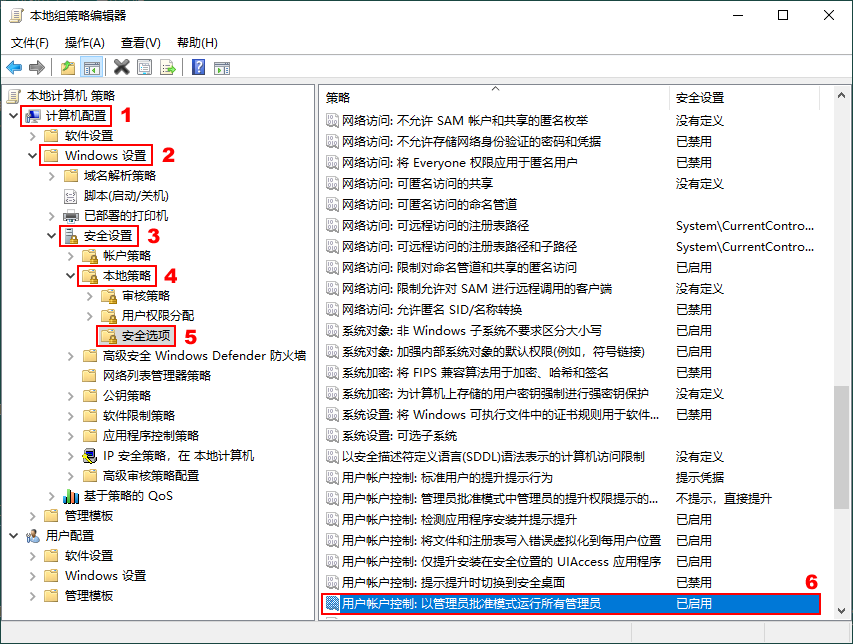
Task: Click the 用户权限分配 folder icon
Action: pyautogui.click(x=109, y=316)
